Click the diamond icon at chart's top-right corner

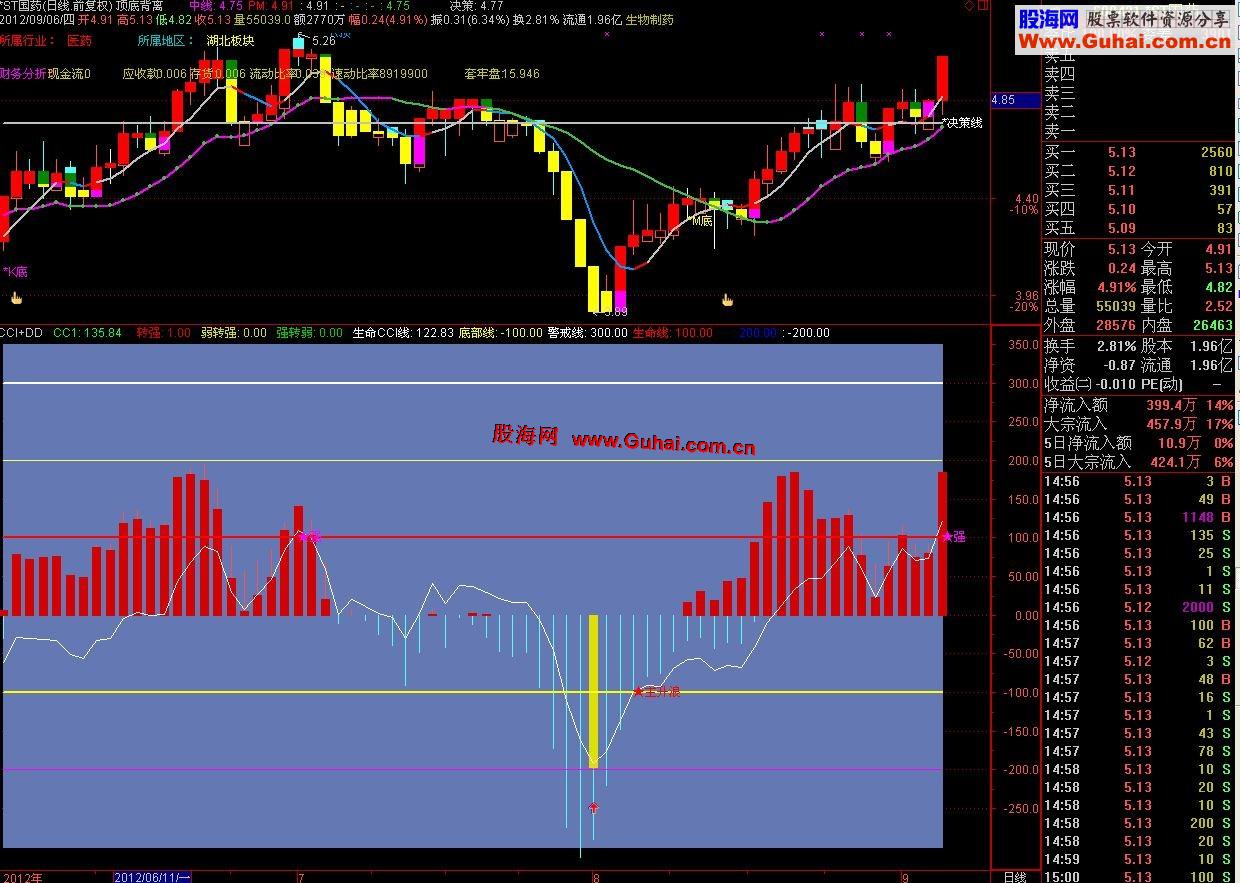point(970,6)
